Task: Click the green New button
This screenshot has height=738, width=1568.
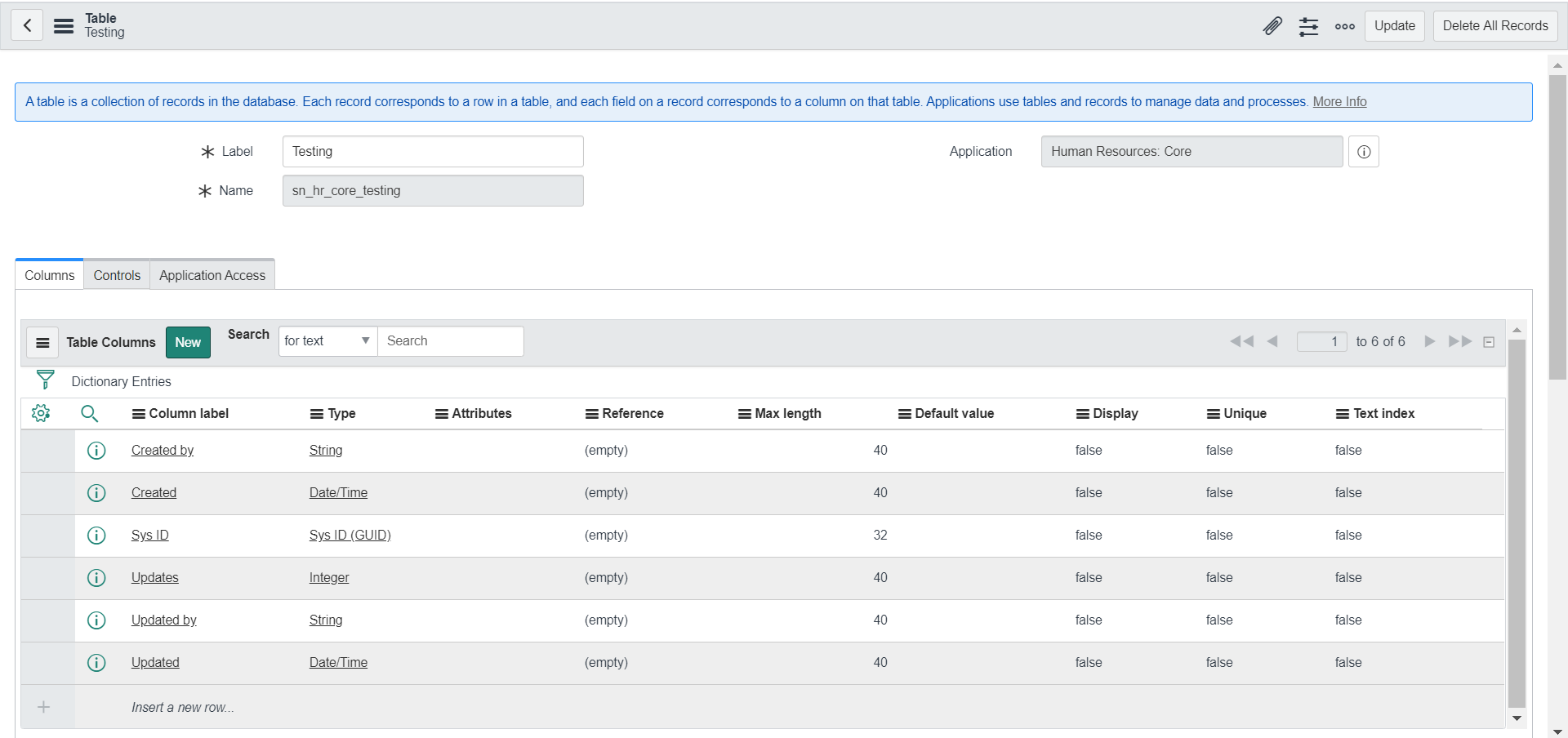Action: coord(188,343)
